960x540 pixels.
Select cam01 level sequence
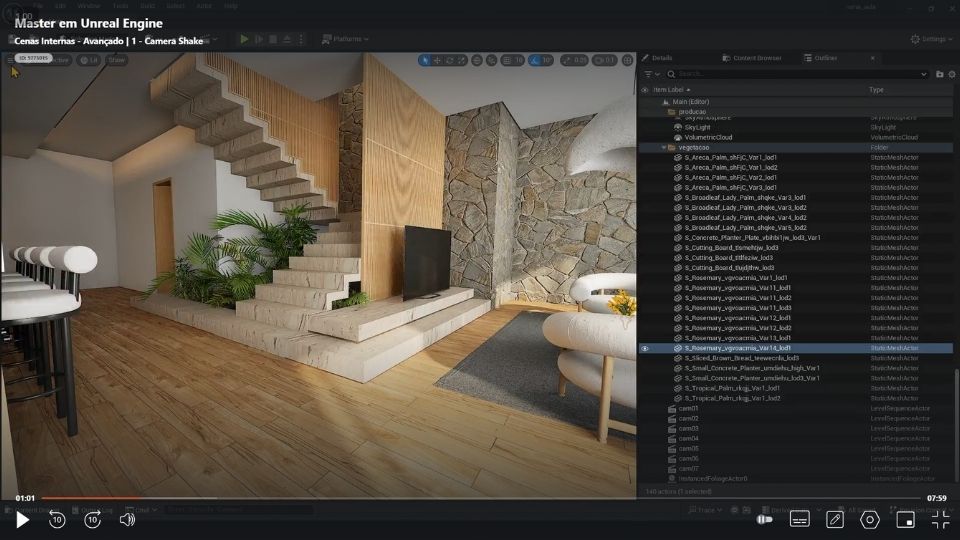pyautogui.click(x=796, y=408)
